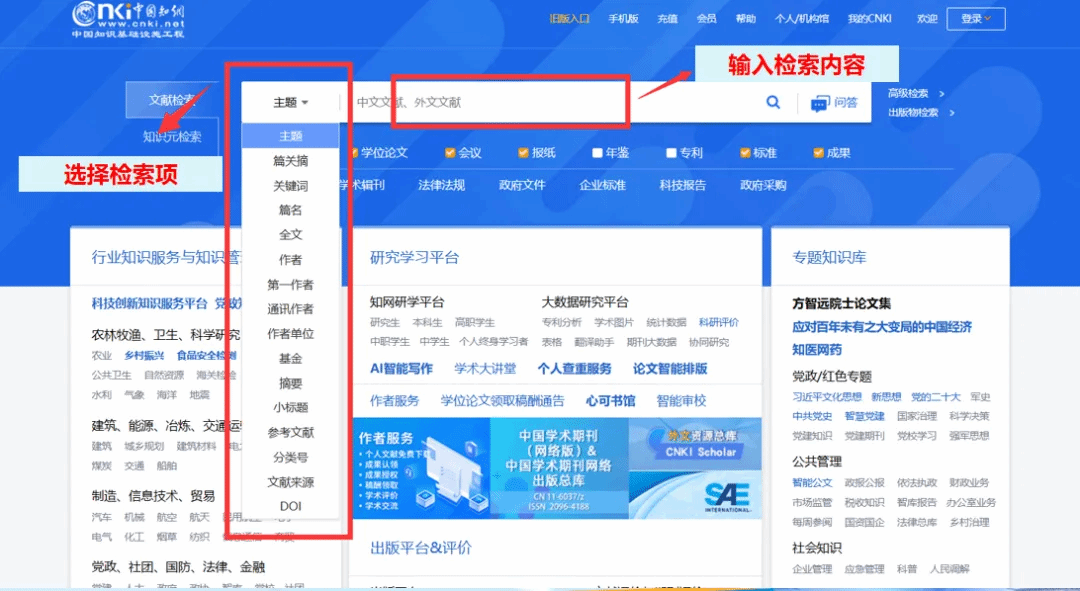
Task: Open 学术大讲堂 link
Action: point(485,369)
